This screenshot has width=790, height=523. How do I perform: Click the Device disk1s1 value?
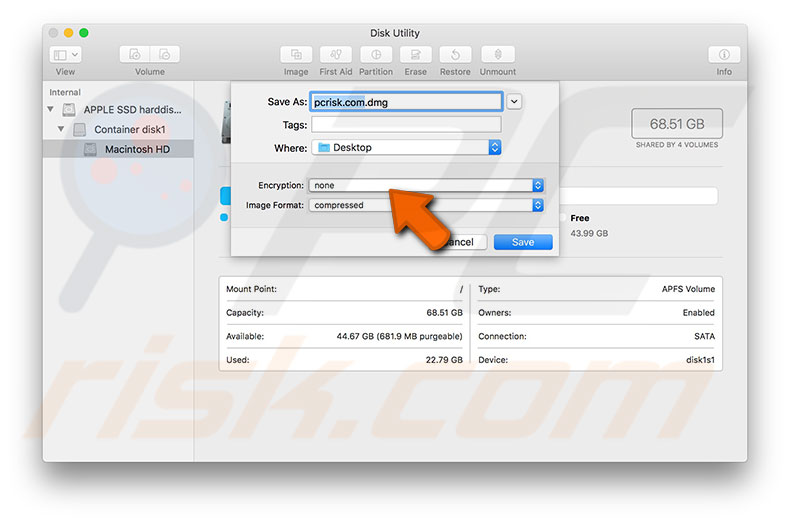[x=700, y=360]
